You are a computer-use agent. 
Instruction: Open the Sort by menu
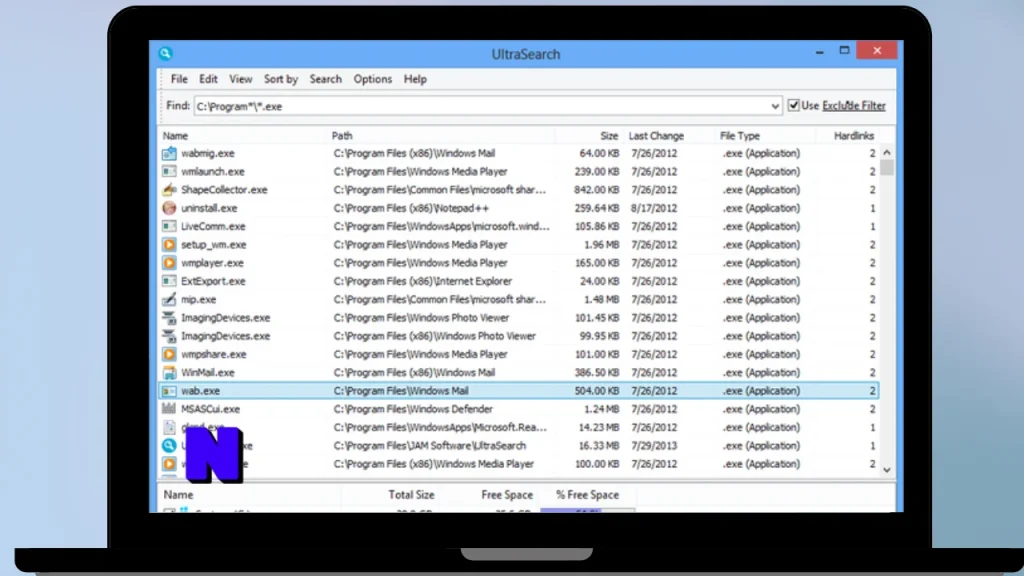coord(281,79)
